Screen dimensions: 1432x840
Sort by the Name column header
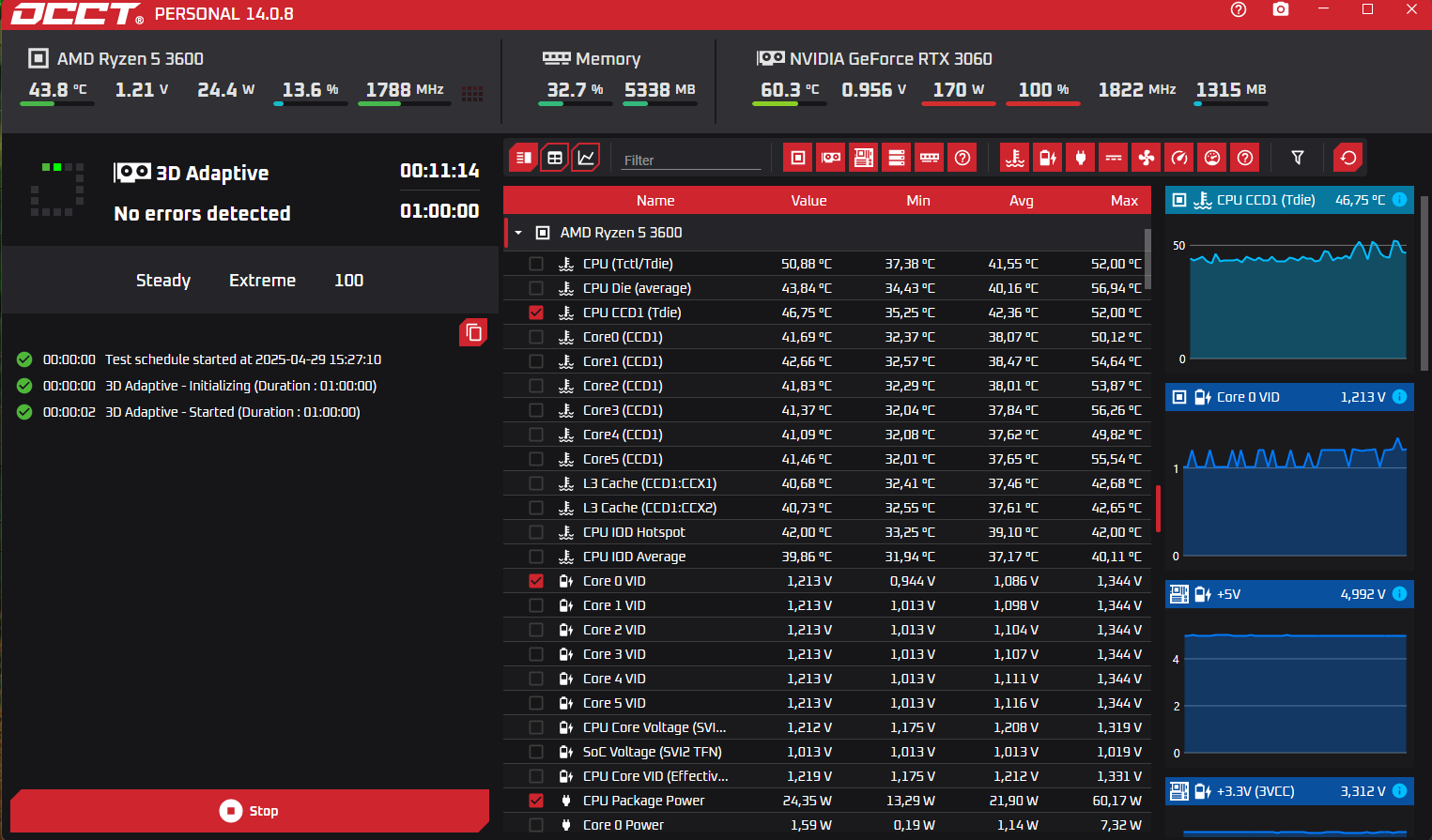(655, 201)
